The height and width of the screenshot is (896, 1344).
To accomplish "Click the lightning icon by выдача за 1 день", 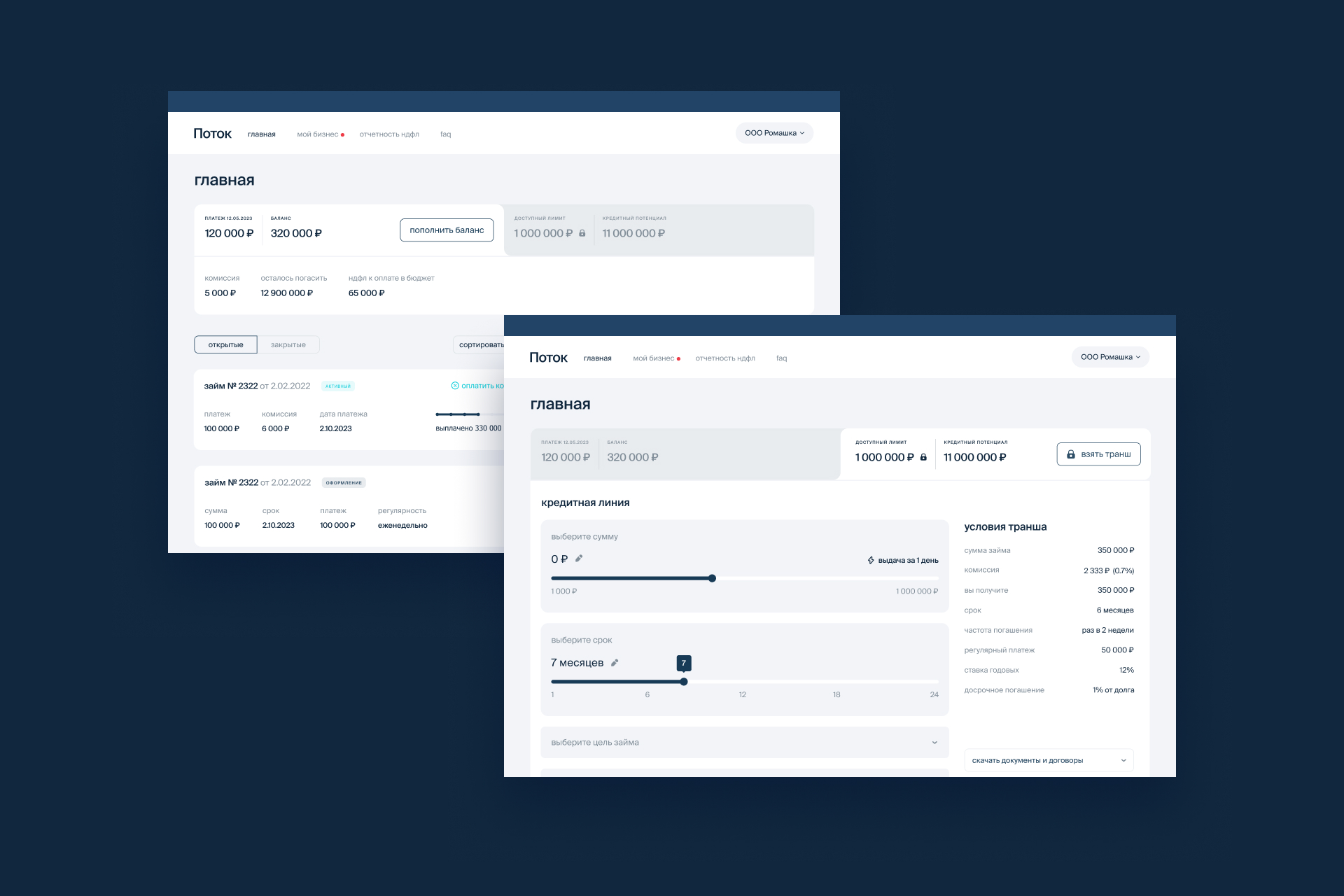I will pos(871,560).
